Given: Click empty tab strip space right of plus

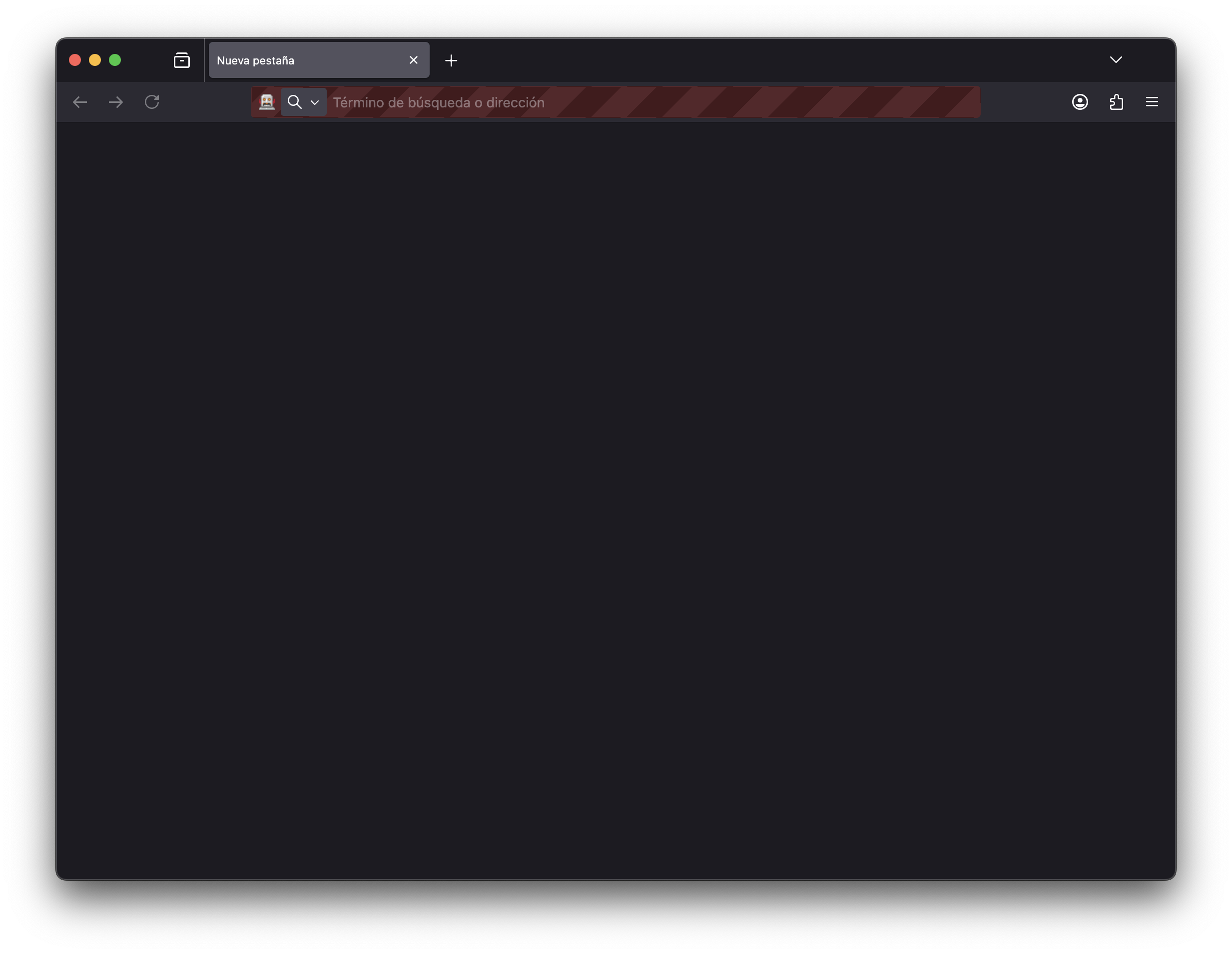Looking at the screenshot, I should coord(778,60).
